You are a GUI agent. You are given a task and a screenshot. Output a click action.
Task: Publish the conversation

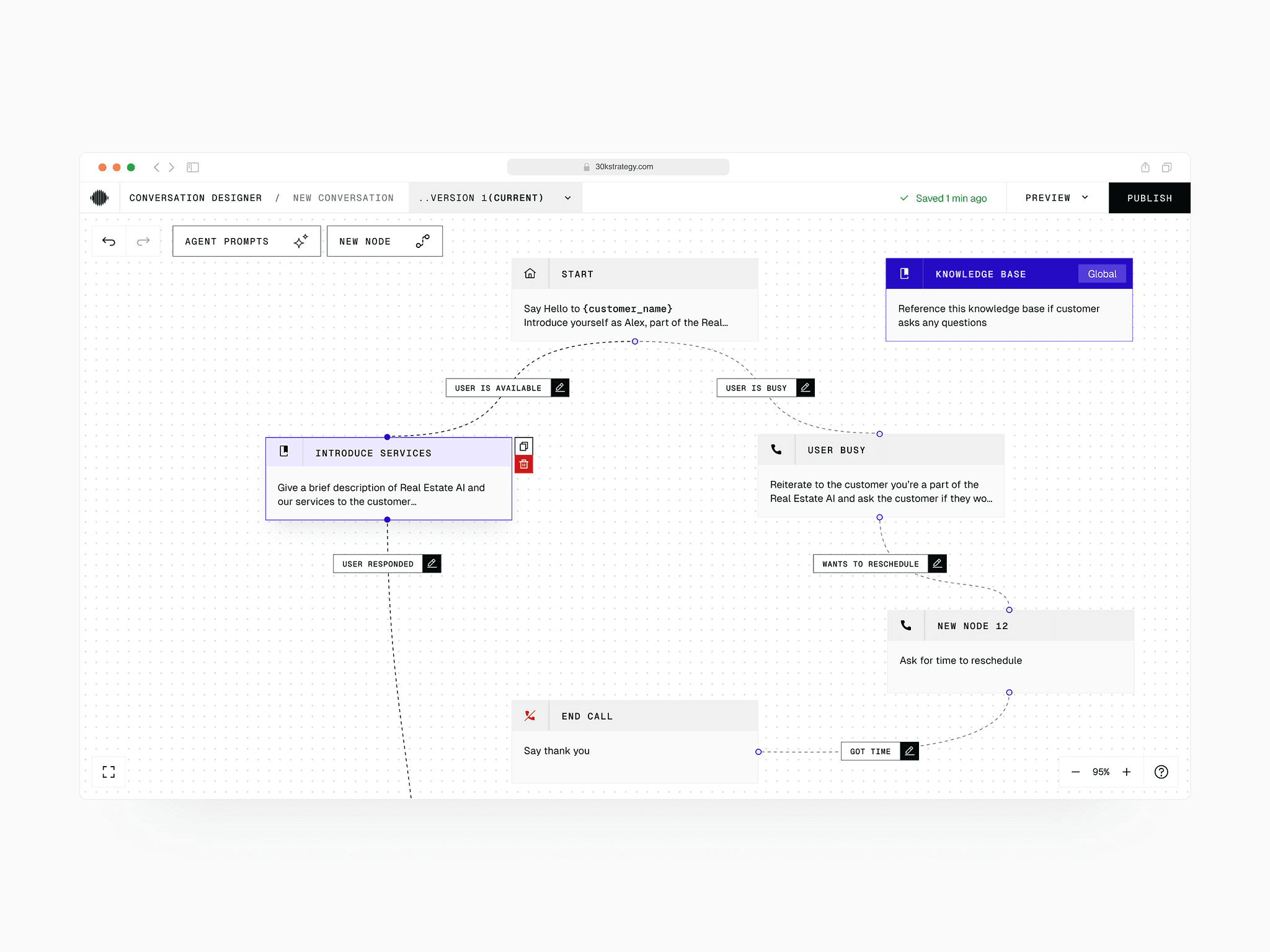click(1149, 198)
